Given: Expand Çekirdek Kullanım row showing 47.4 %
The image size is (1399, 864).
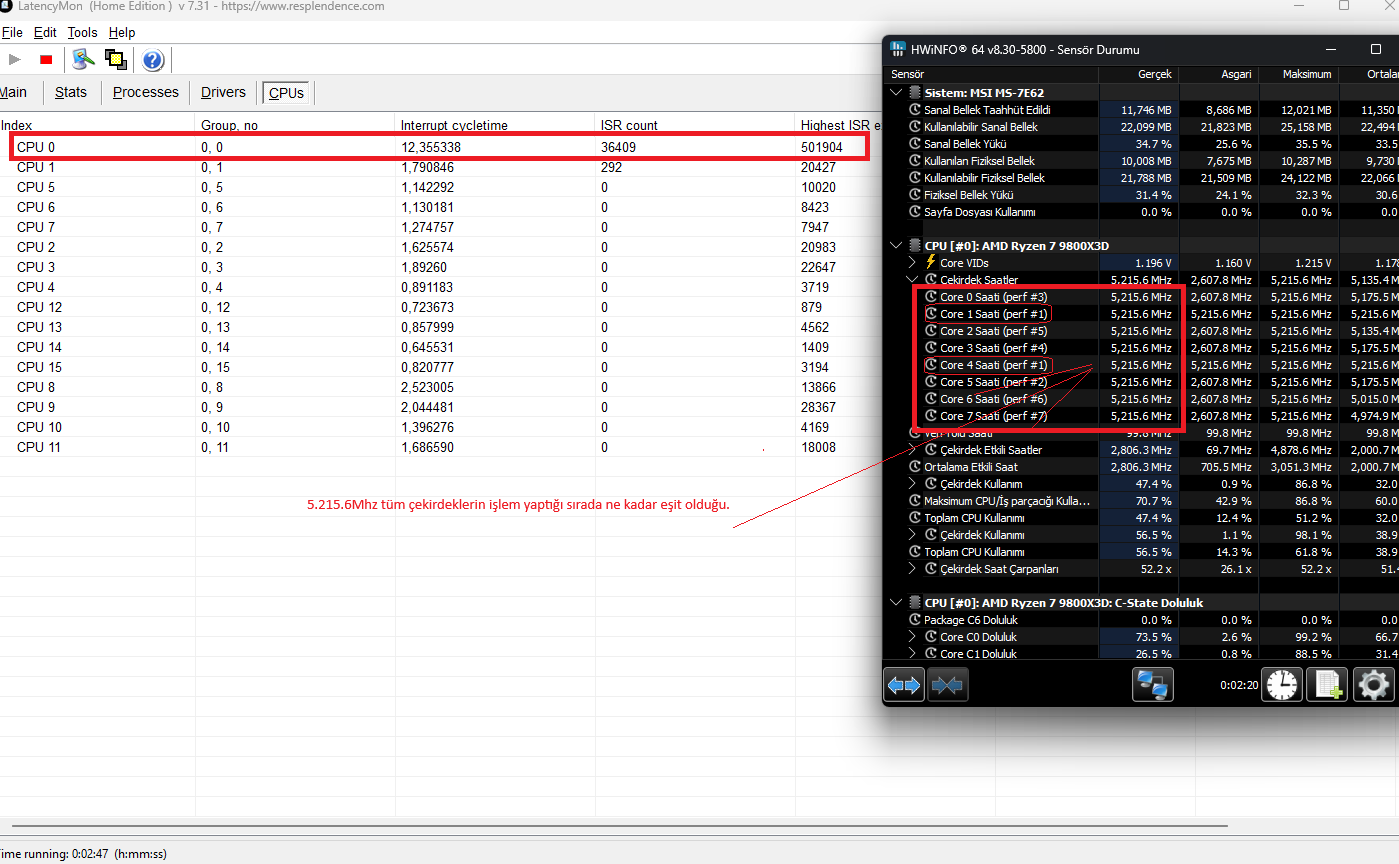Looking at the screenshot, I should 912,484.
